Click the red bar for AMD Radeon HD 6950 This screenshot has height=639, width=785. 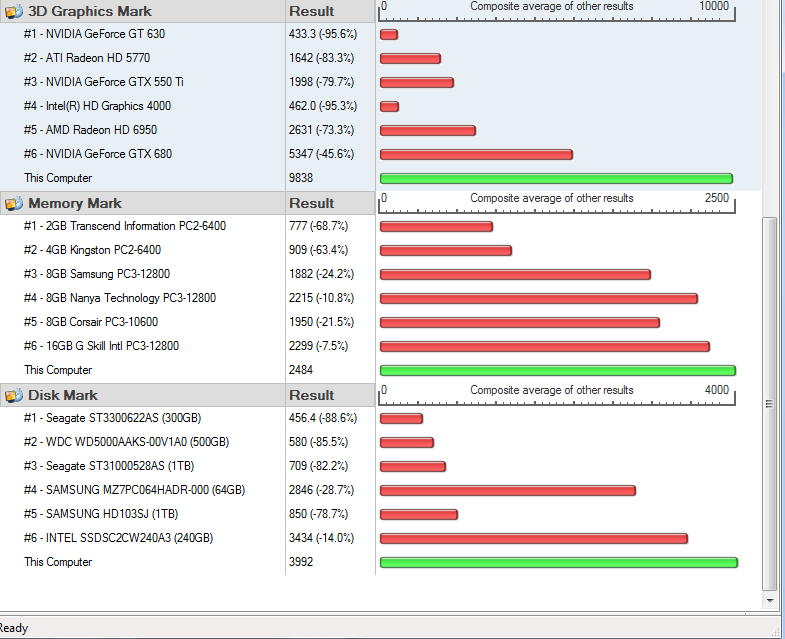click(x=428, y=131)
